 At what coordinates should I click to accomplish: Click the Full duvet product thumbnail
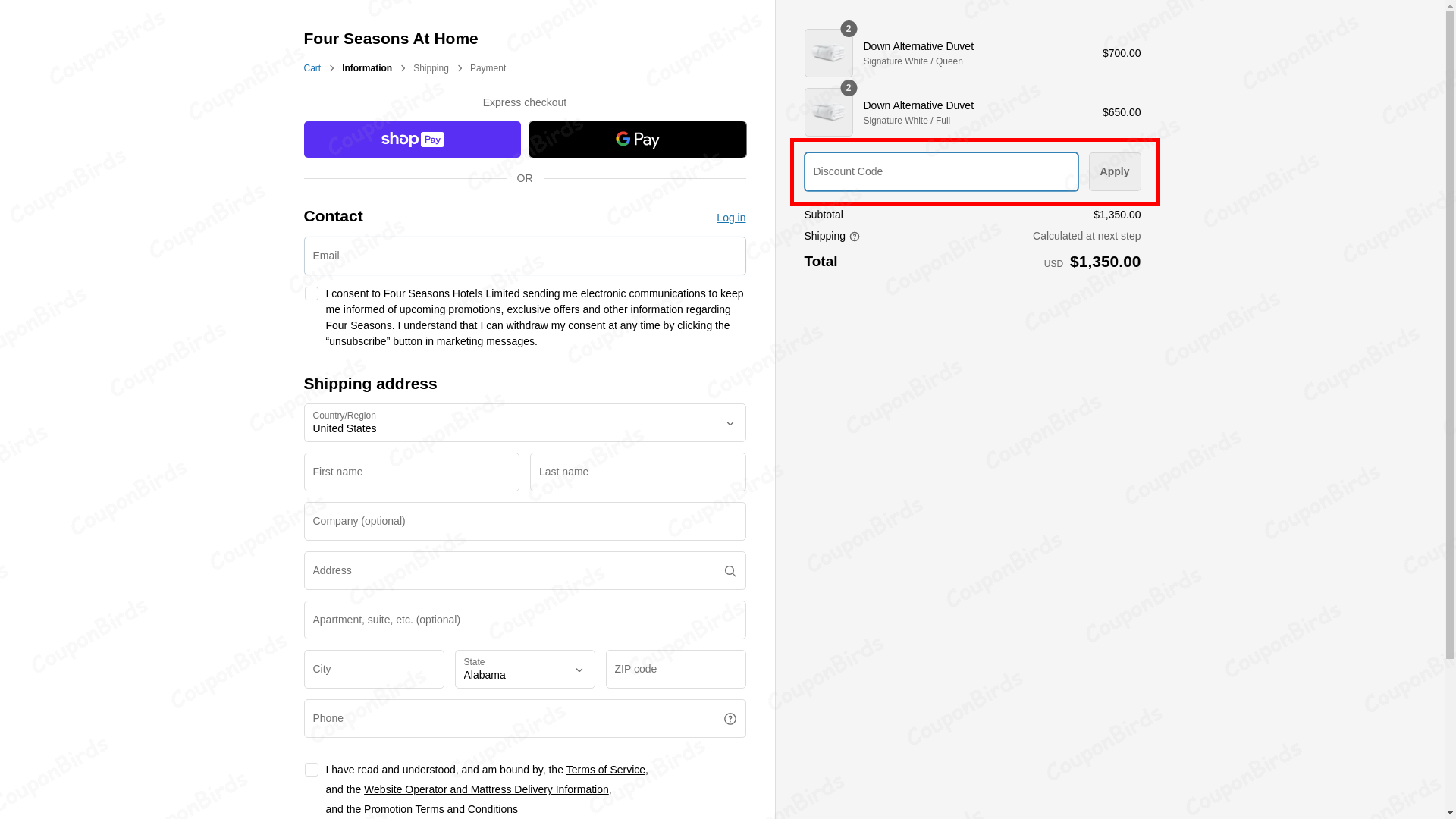click(x=828, y=112)
